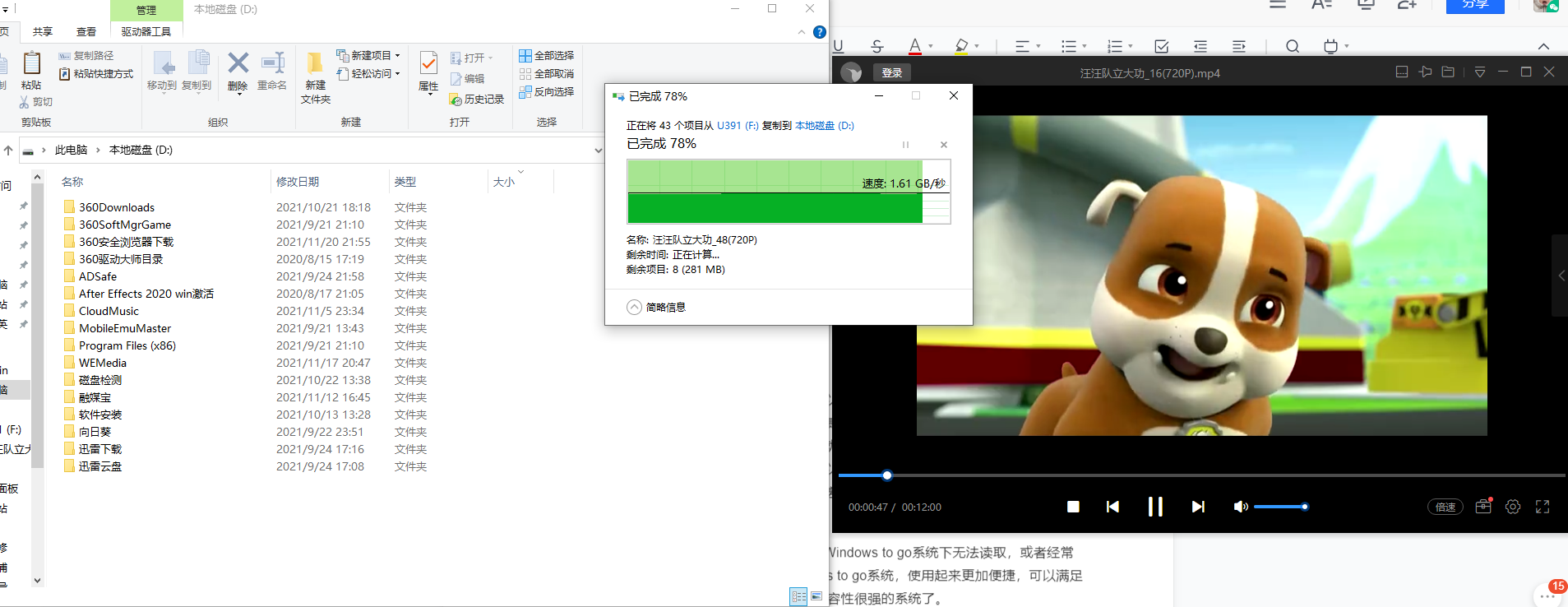The width and height of the screenshot is (1568, 607).
Task: Click the Move to icon
Action: coord(163,63)
